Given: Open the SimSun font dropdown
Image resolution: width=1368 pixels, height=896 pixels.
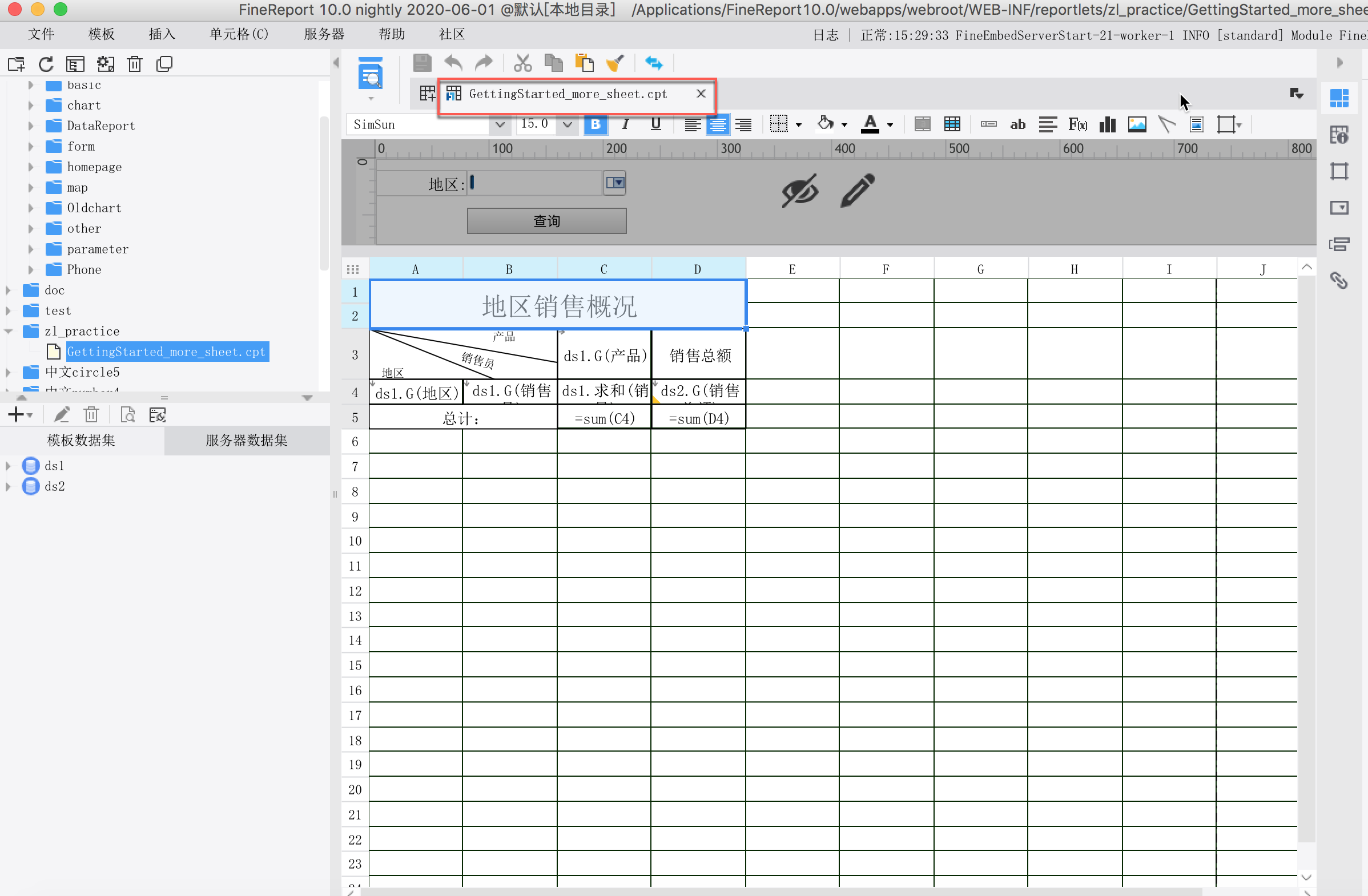Looking at the screenshot, I should coord(500,124).
